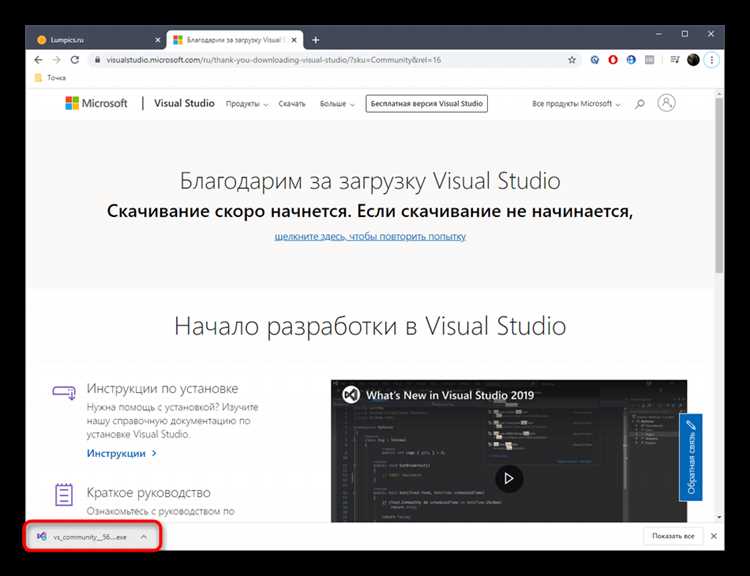Open the blue globe extension icon
750x576 pixels.
click(631, 60)
